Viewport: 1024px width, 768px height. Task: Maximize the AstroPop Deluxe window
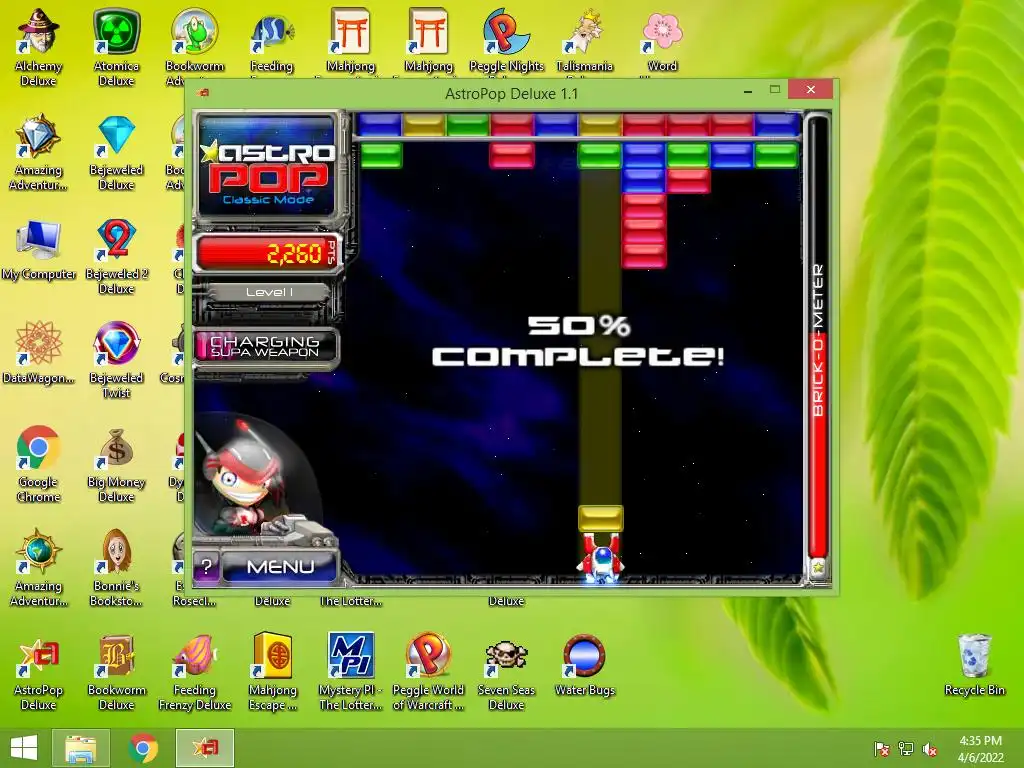pyautogui.click(x=775, y=90)
